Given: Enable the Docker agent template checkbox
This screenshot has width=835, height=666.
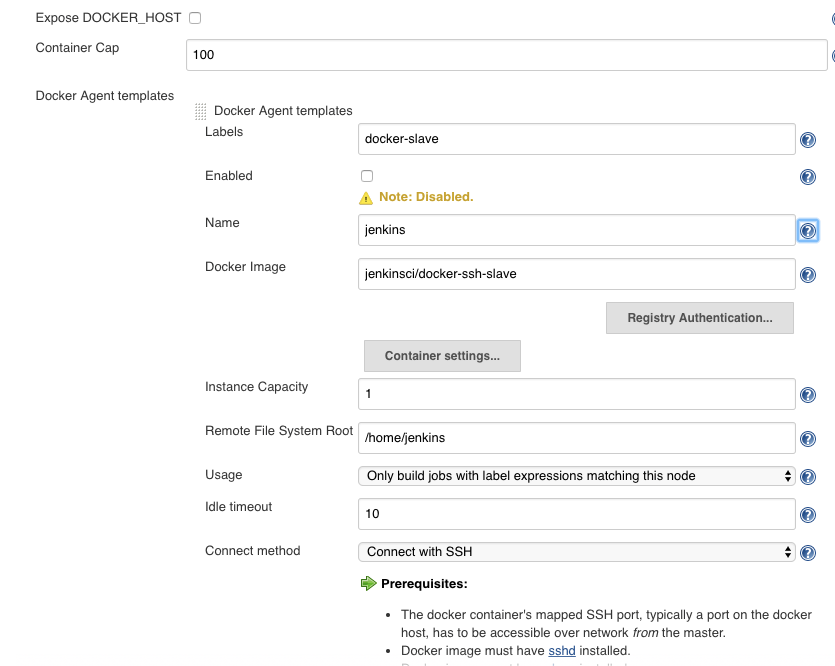Looking at the screenshot, I should [367, 176].
